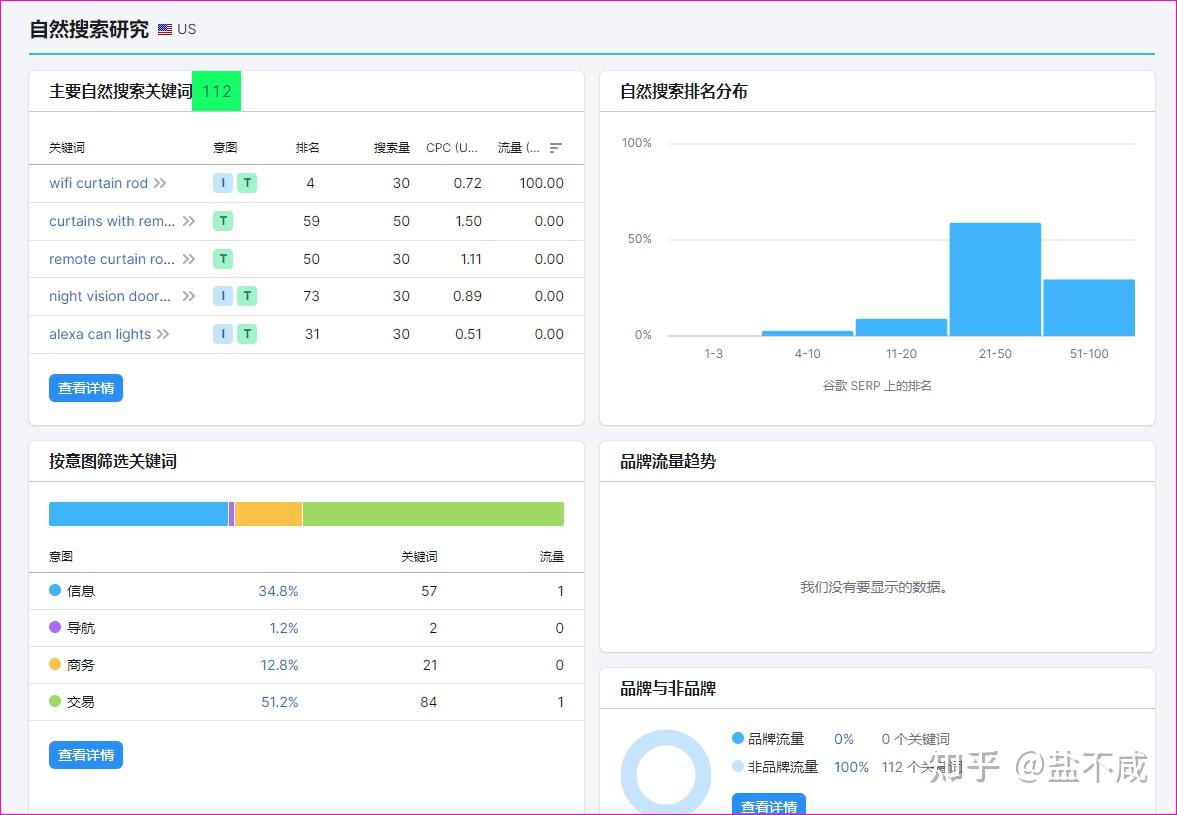Image resolution: width=1177 pixels, height=815 pixels.
Task: Click the 自然搜索排名分布 panel title
Action: tap(684, 92)
